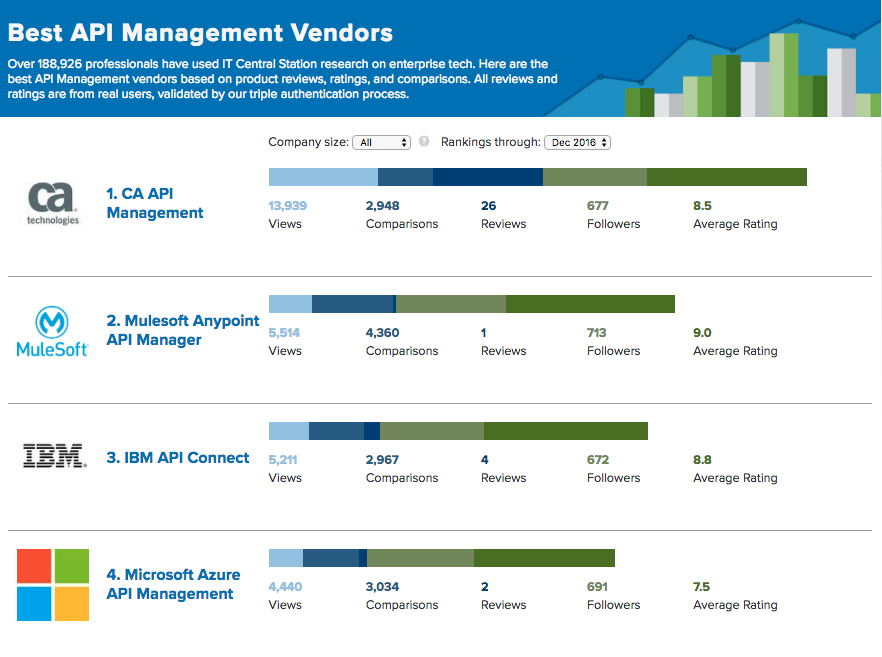This screenshot has width=882, height=657.
Task: Select the IBM API Connect link
Action: coord(178,457)
